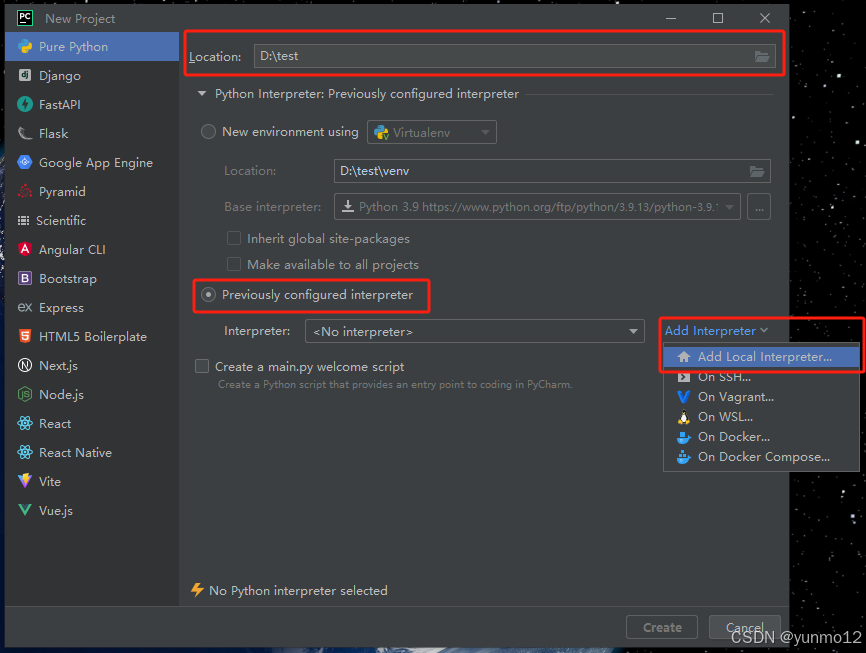Choose Add Local Interpreter menu item
Screen dimensions: 866x653
pyautogui.click(x=762, y=357)
